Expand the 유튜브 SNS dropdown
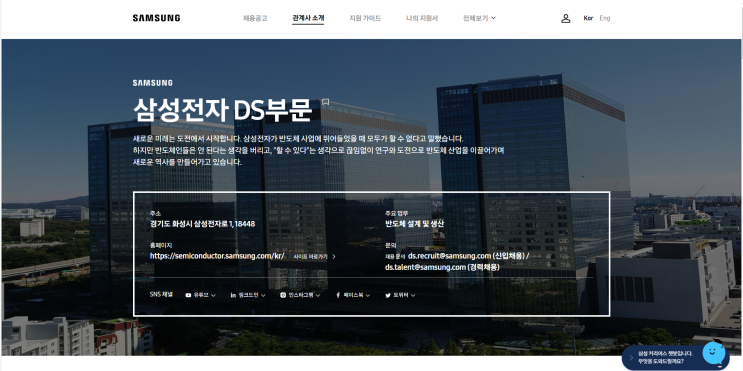Screen dimensions: 743x371 [x=200, y=295]
